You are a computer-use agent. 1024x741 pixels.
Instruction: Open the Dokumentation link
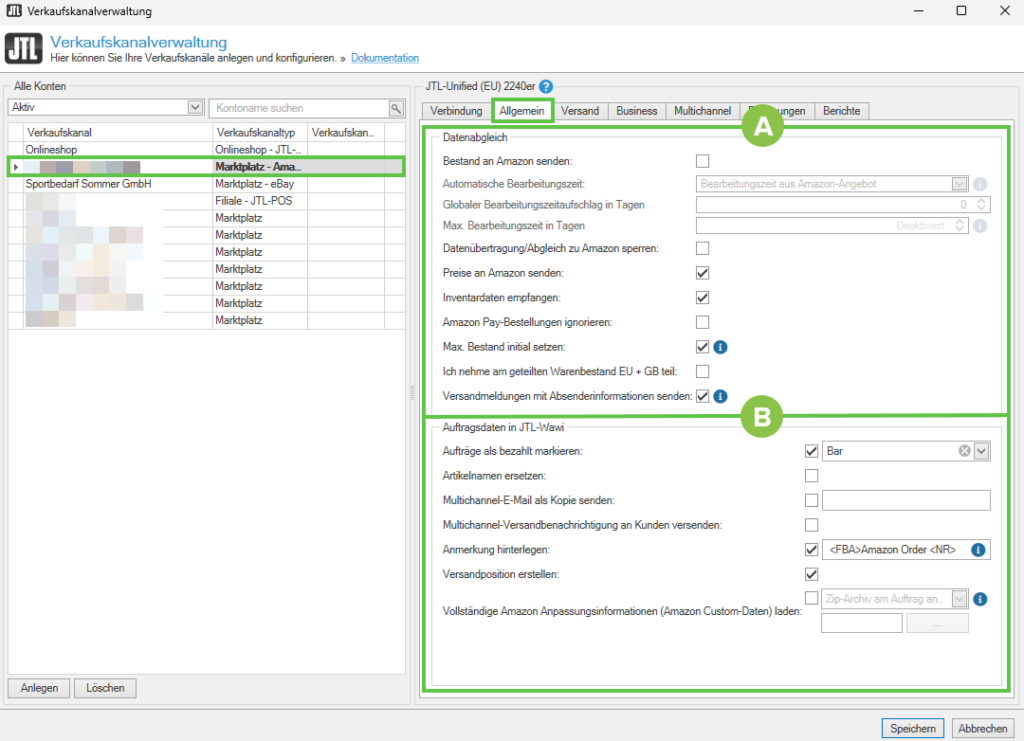click(x=385, y=59)
